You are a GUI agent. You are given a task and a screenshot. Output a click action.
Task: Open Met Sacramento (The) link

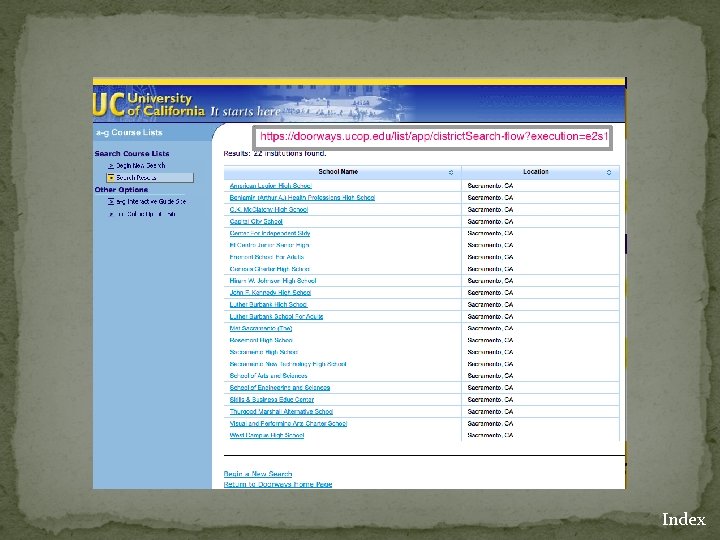(261, 328)
